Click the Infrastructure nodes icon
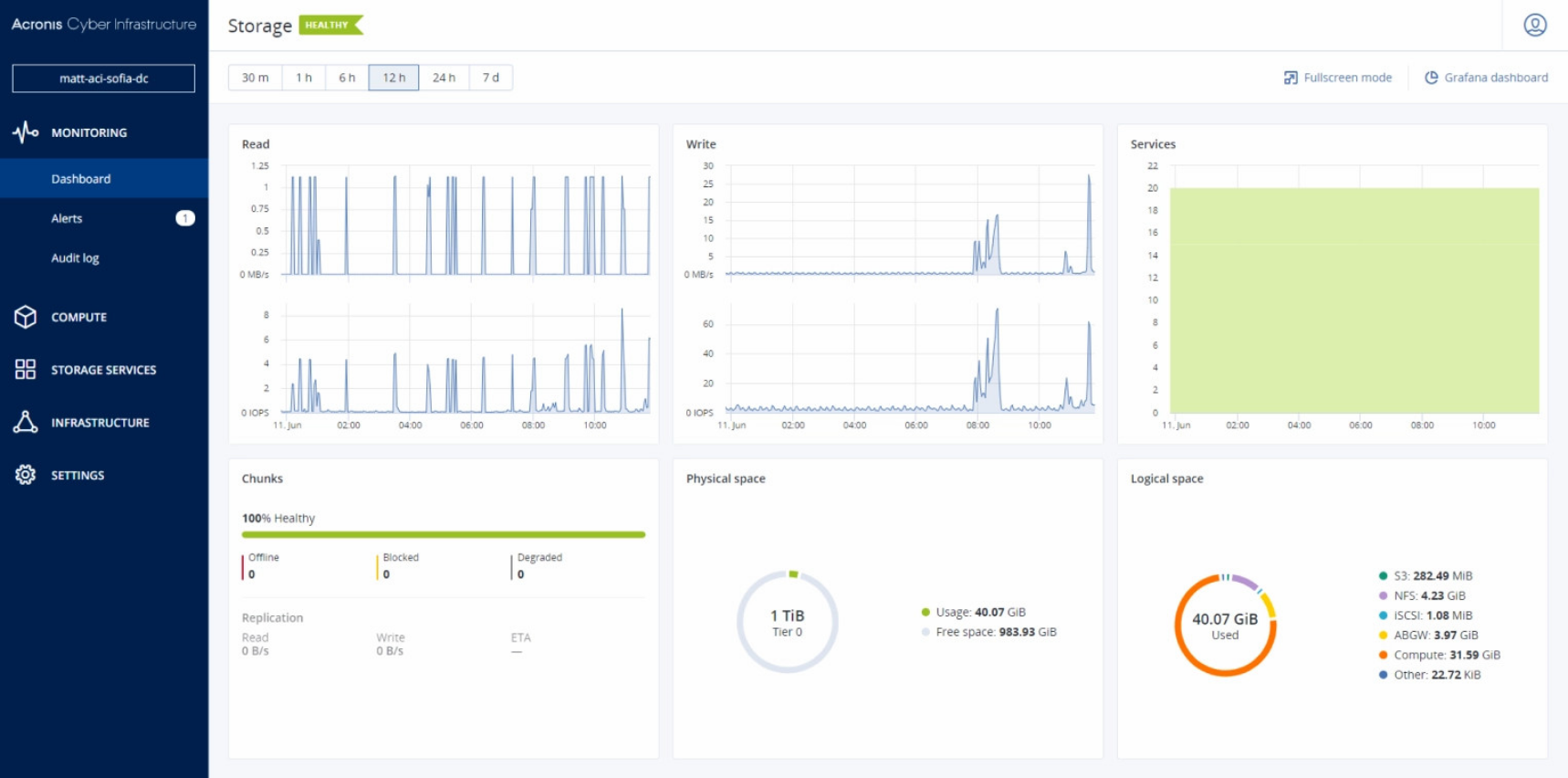The image size is (1568, 778). (x=26, y=422)
